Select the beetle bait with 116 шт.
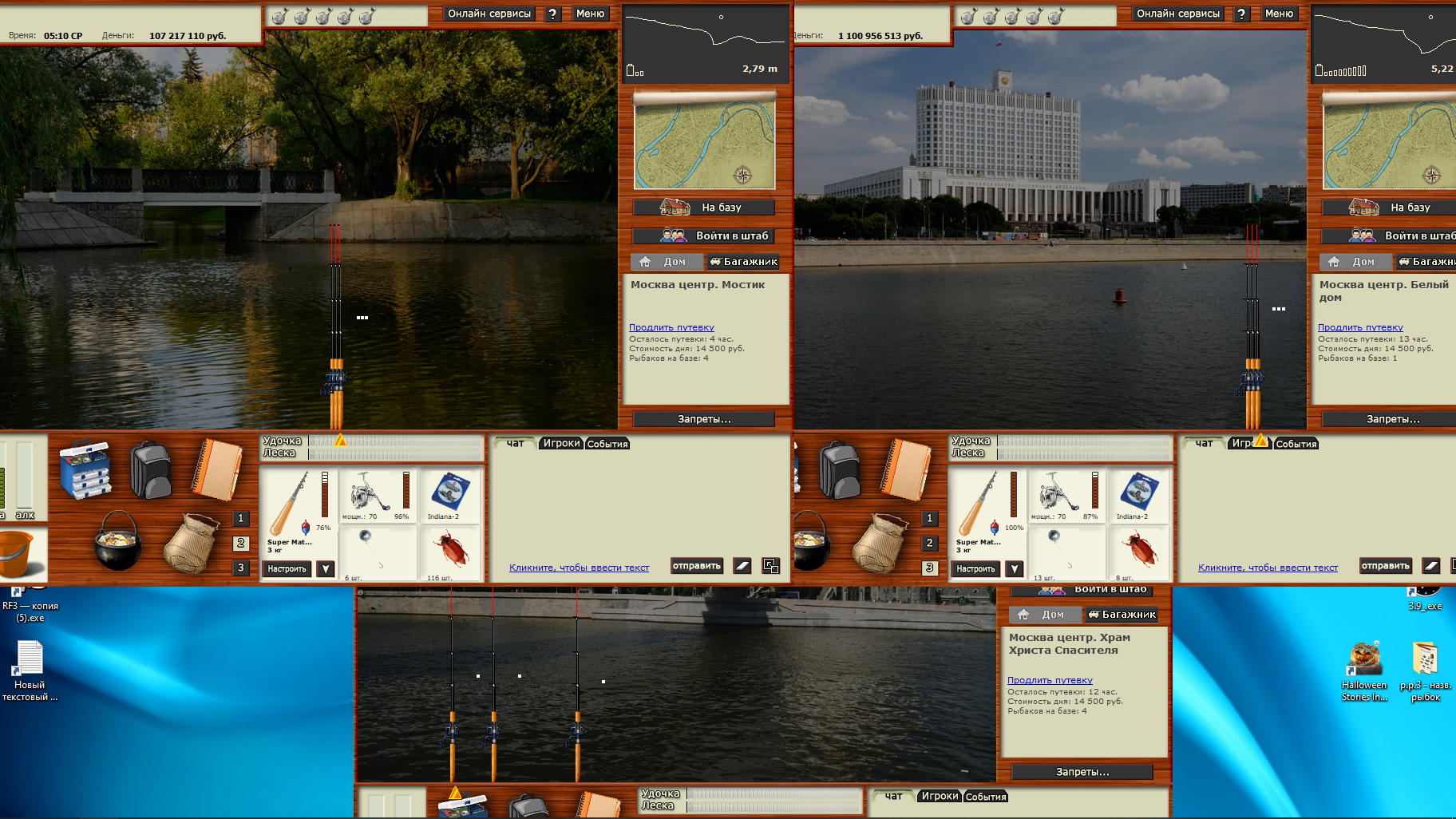Viewport: 1456px width, 819px height. click(x=451, y=553)
